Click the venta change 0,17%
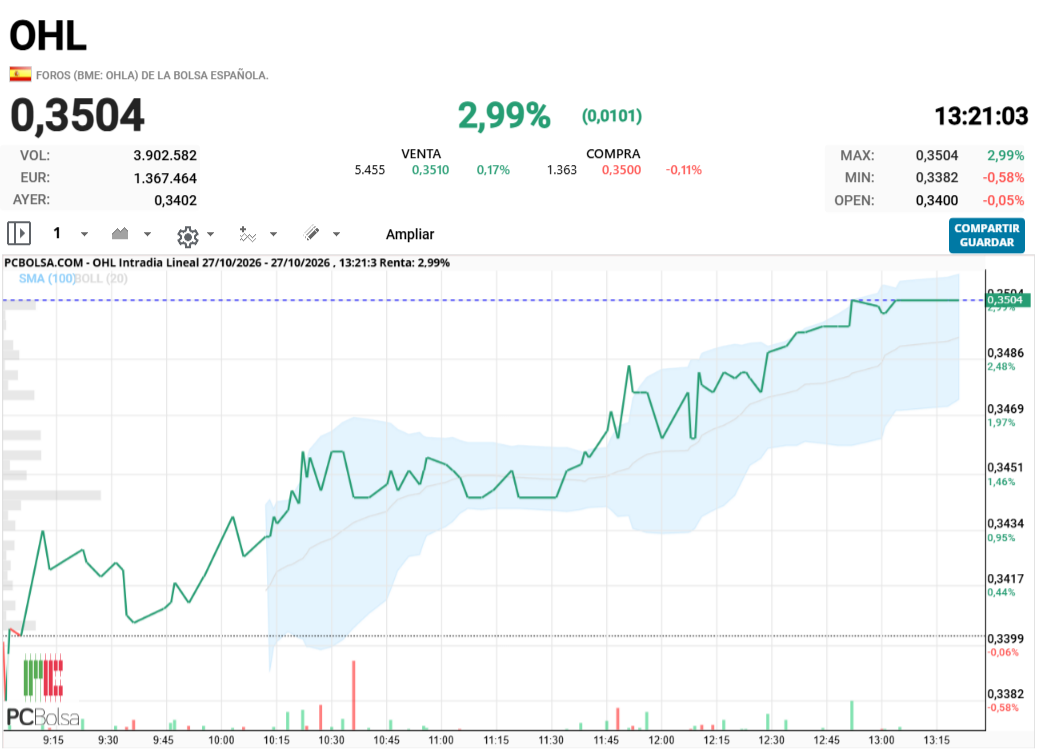Viewport: 1037px width, 749px height. 493,170
